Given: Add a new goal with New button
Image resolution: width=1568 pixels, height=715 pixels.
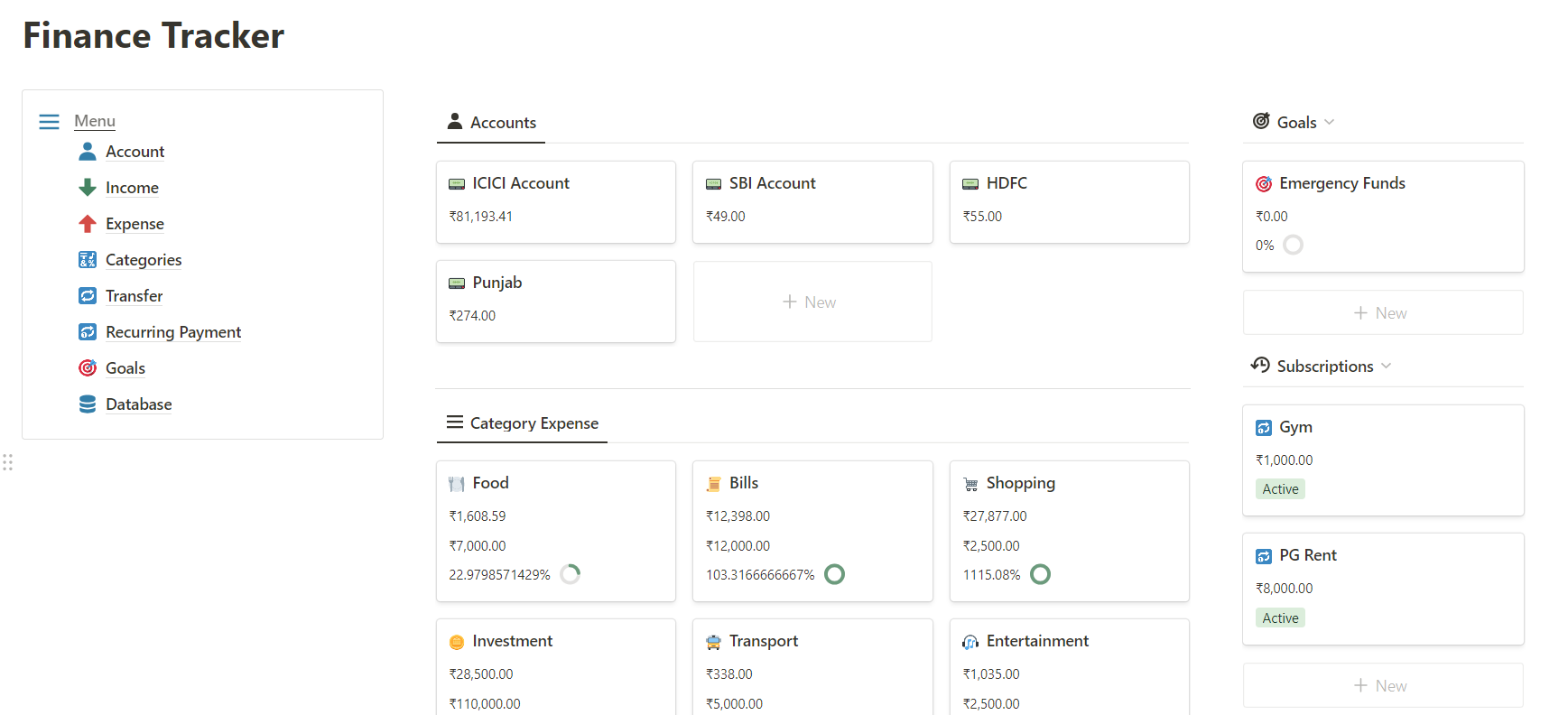Looking at the screenshot, I should coord(1382,313).
